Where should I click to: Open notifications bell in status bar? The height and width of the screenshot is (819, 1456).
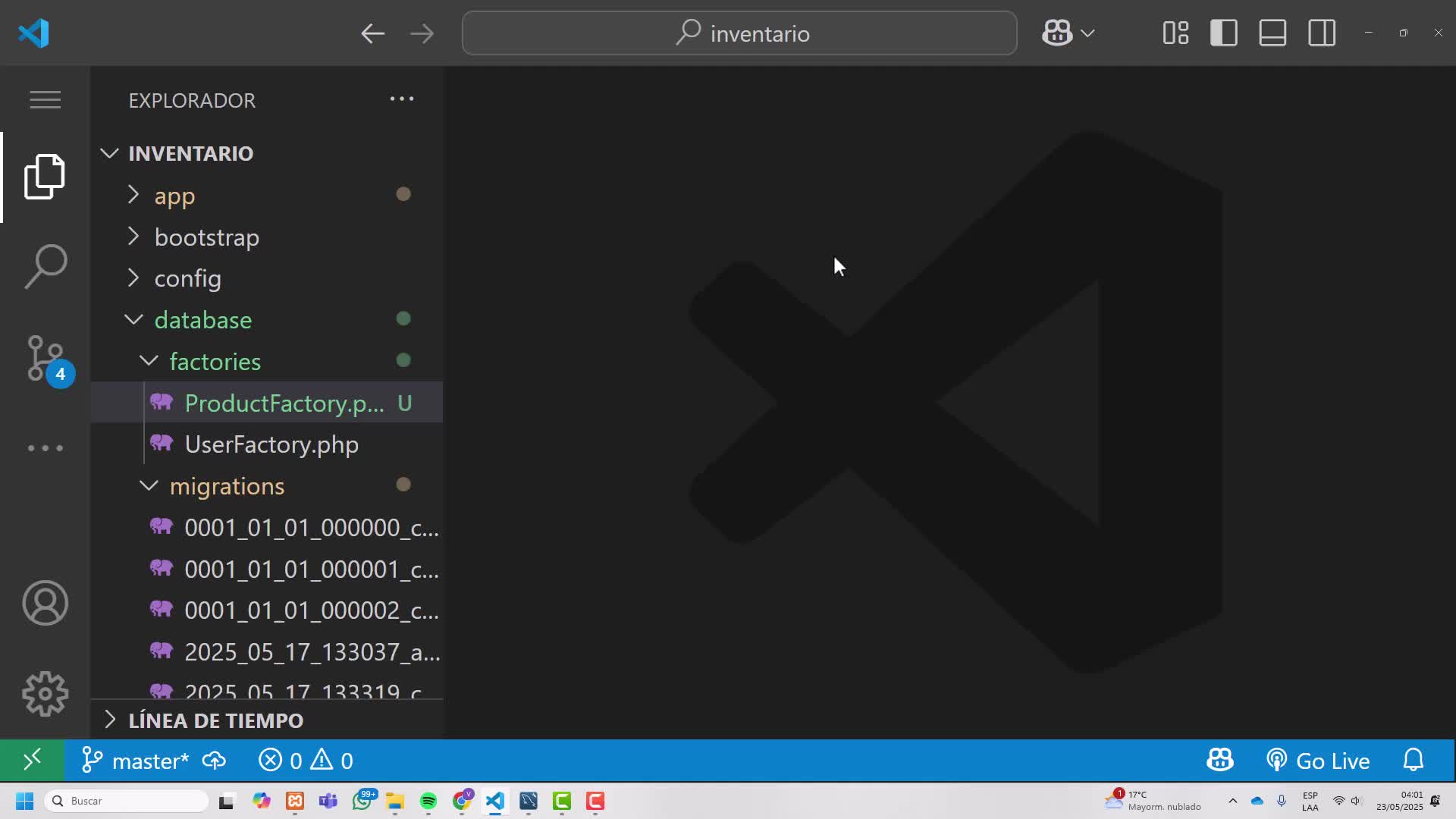coord(1414,760)
